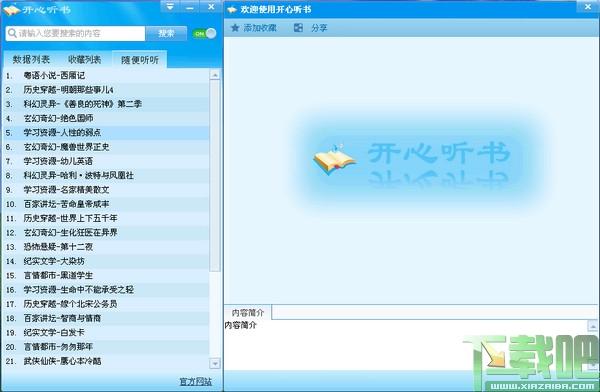This screenshot has height=392, width=600.
Task: Select 学习资源-人性的弱点 entry
Action: (107, 132)
